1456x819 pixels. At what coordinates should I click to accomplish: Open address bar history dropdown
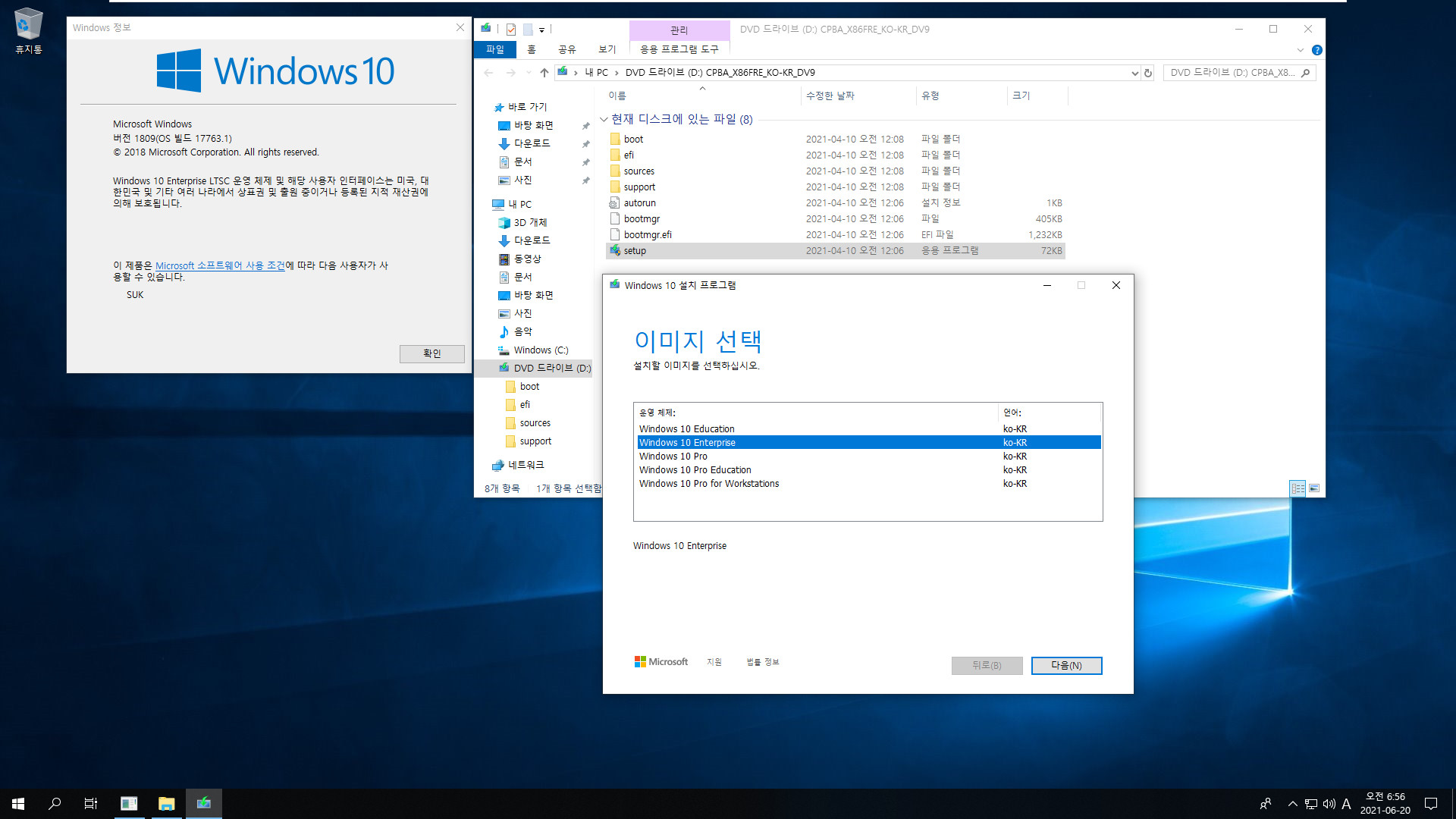tap(1134, 73)
